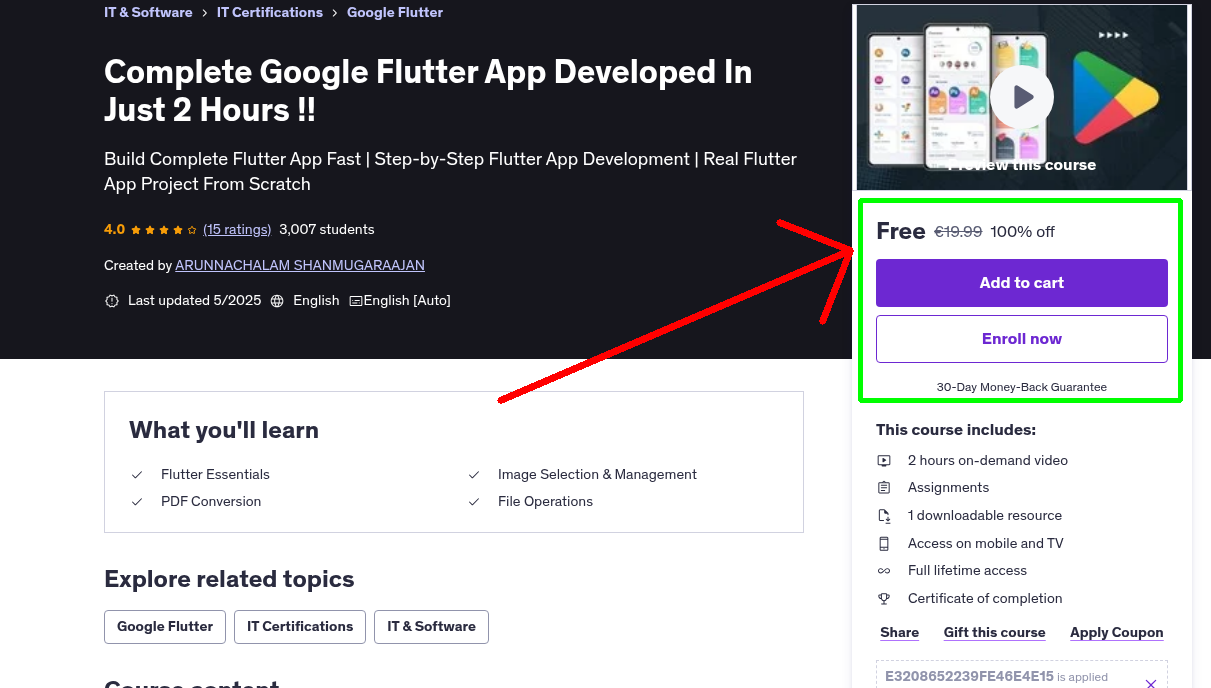Click the closed captions icon beside English [Auto]

[x=355, y=301]
